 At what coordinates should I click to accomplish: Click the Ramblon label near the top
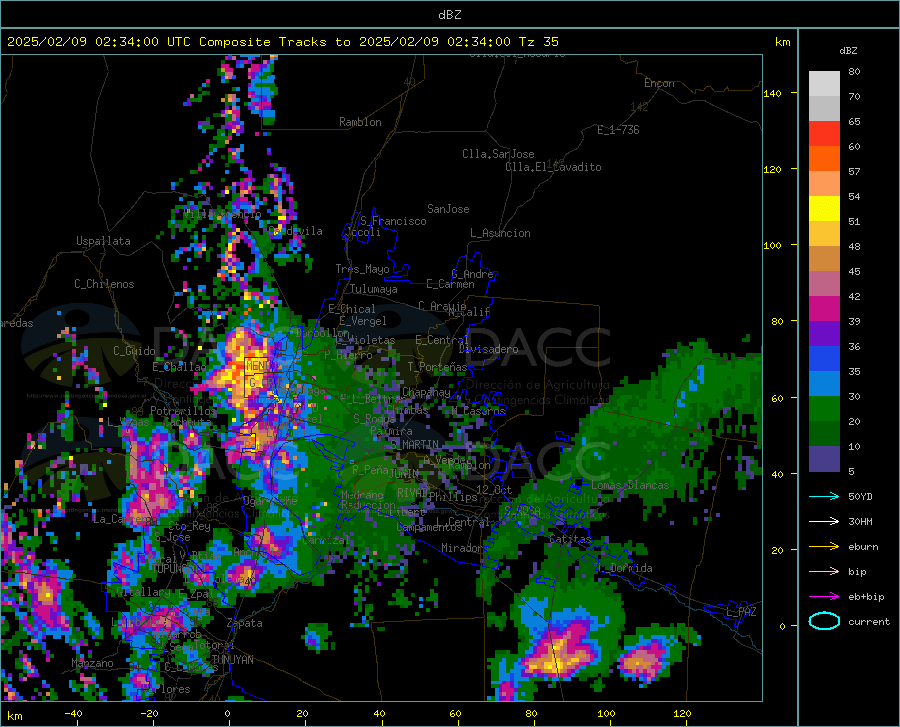coord(360,122)
